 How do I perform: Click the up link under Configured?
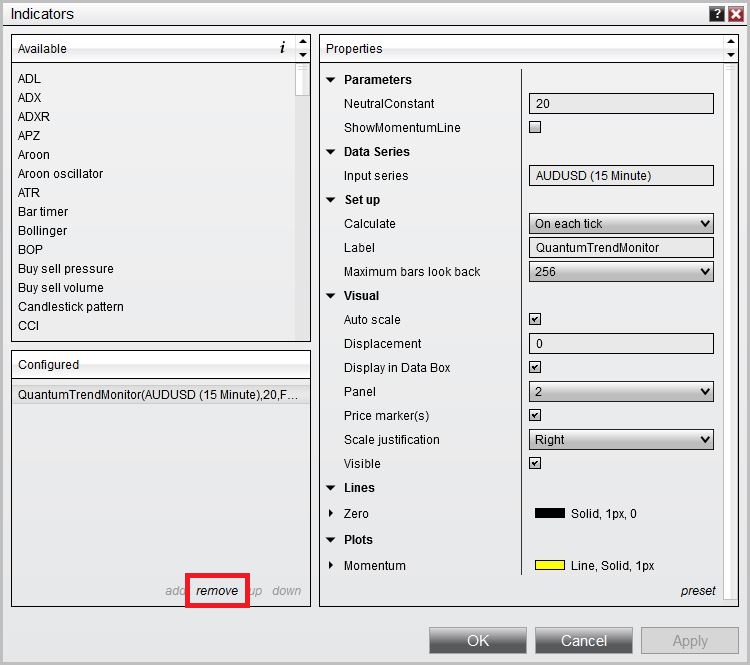pos(256,590)
